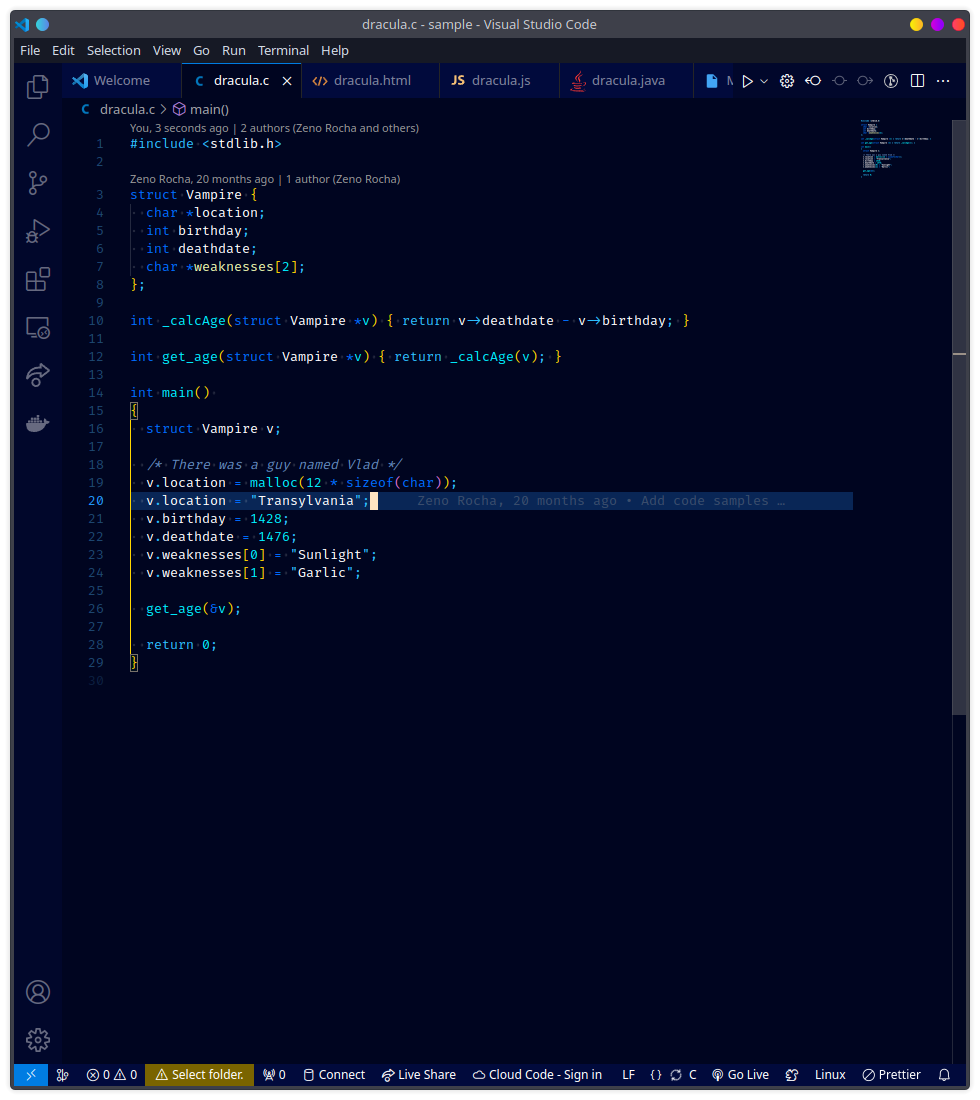Click the 'Select folder.' warning in status bar
This screenshot has height=1100, width=980.
[199, 1075]
